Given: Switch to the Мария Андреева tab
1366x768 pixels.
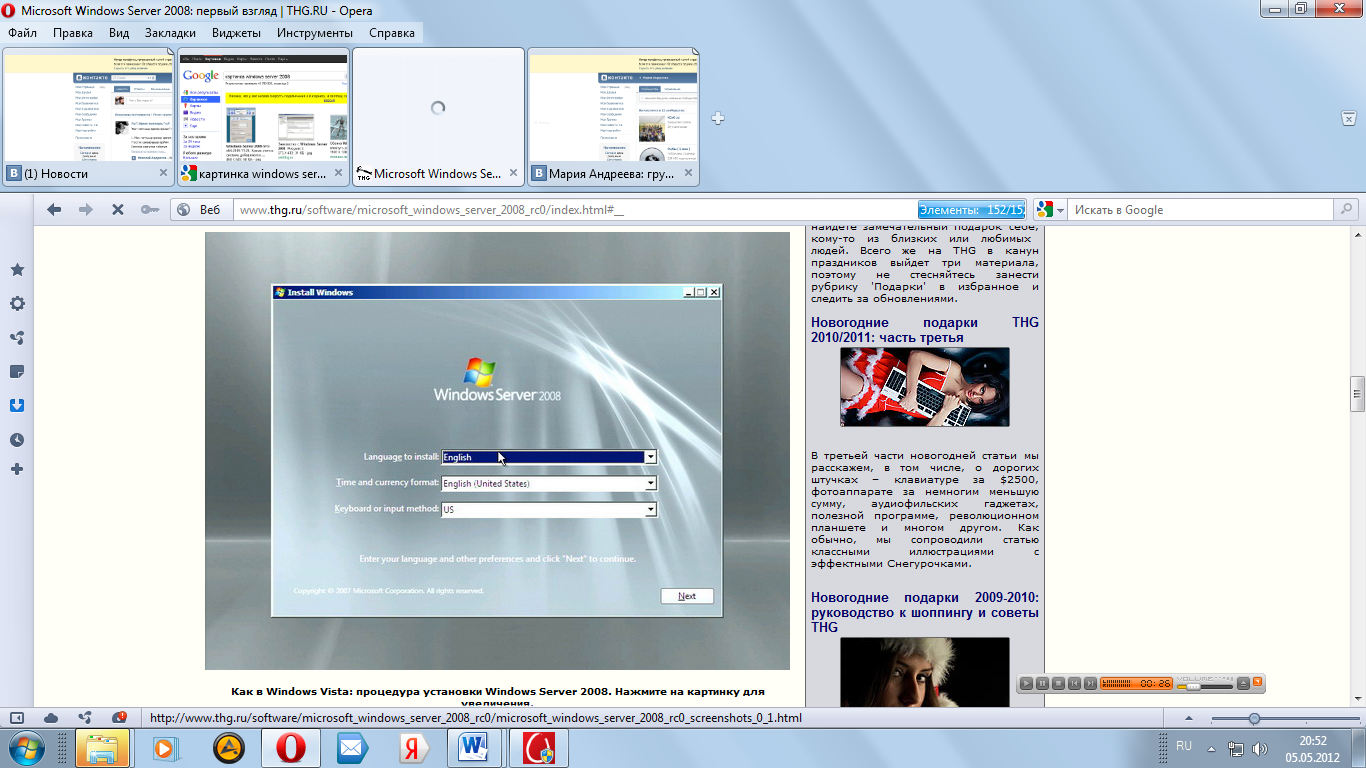Looking at the screenshot, I should pyautogui.click(x=613, y=117).
